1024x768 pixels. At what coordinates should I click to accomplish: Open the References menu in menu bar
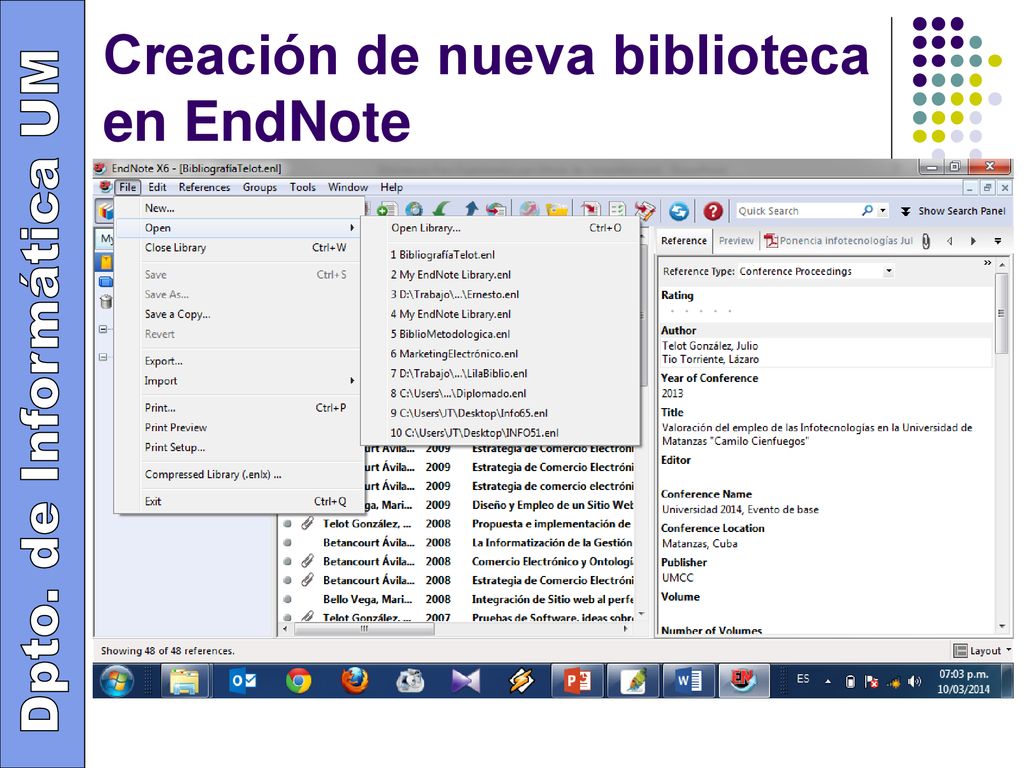pos(204,187)
